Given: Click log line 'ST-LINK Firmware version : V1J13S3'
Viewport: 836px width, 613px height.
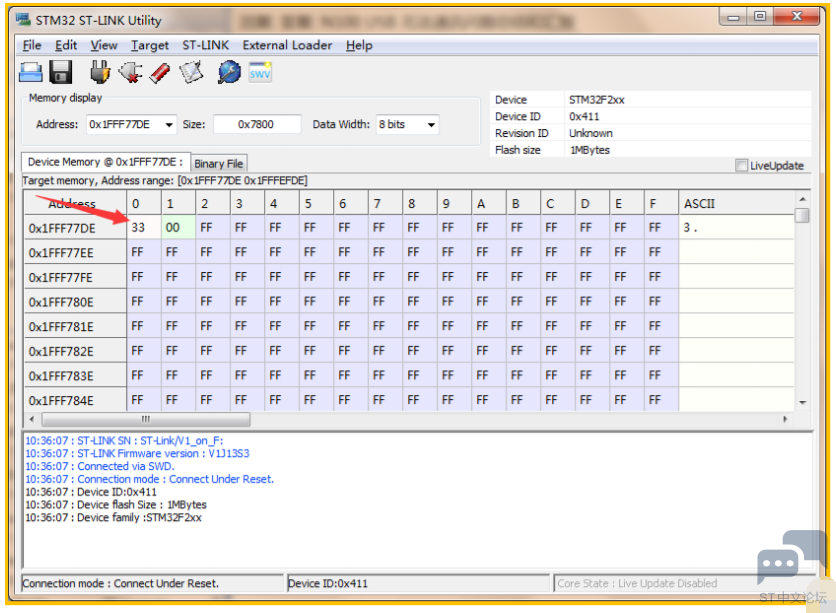Looking at the screenshot, I should pos(138,454).
